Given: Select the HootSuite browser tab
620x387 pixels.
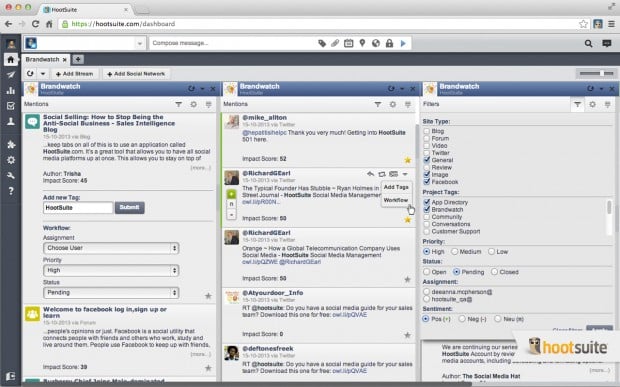Looking at the screenshot, I should [85, 9].
